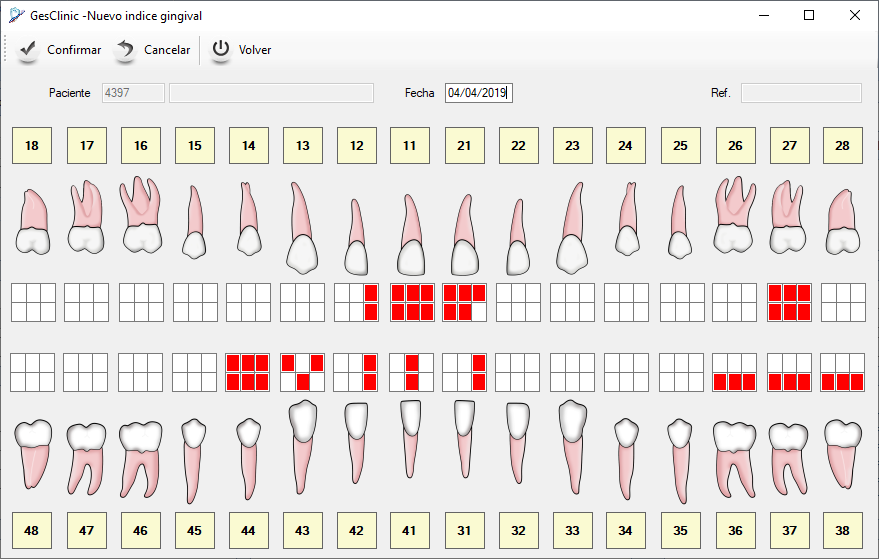Click the GesClinic app icon in title bar
879x559 pixels.
(16, 15)
